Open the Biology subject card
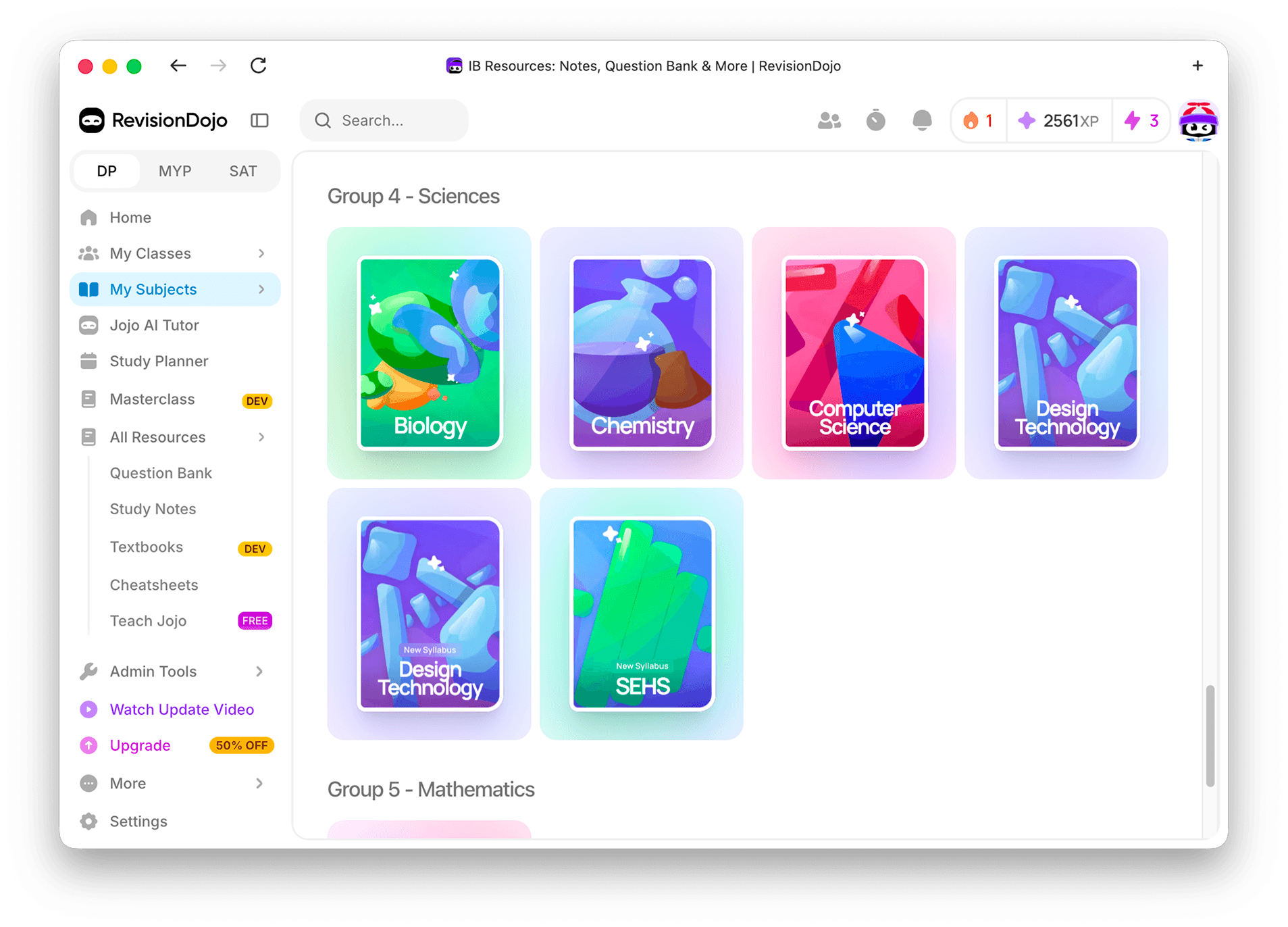This screenshot has height=927, width=1288. (430, 353)
